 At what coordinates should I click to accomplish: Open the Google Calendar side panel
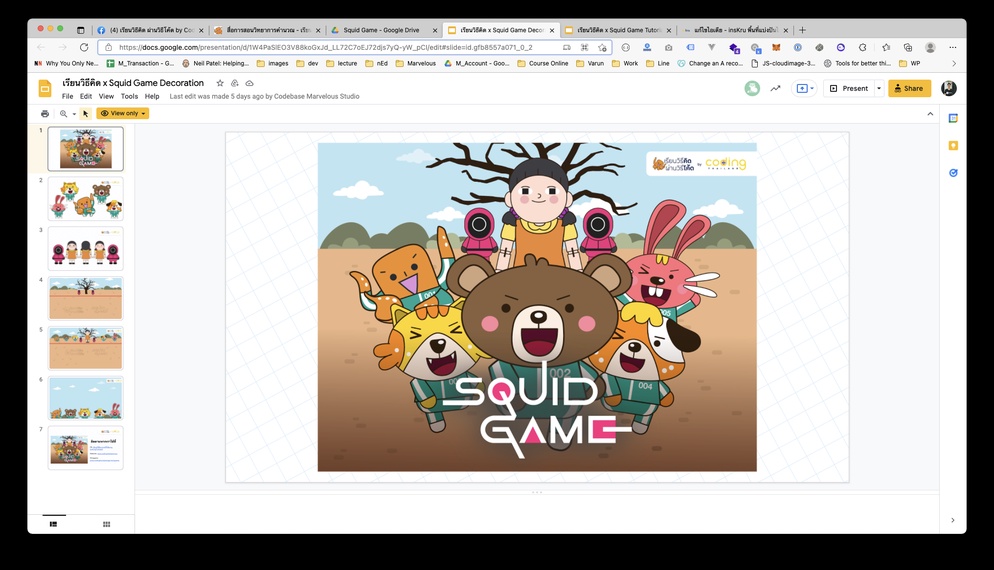coord(953,119)
